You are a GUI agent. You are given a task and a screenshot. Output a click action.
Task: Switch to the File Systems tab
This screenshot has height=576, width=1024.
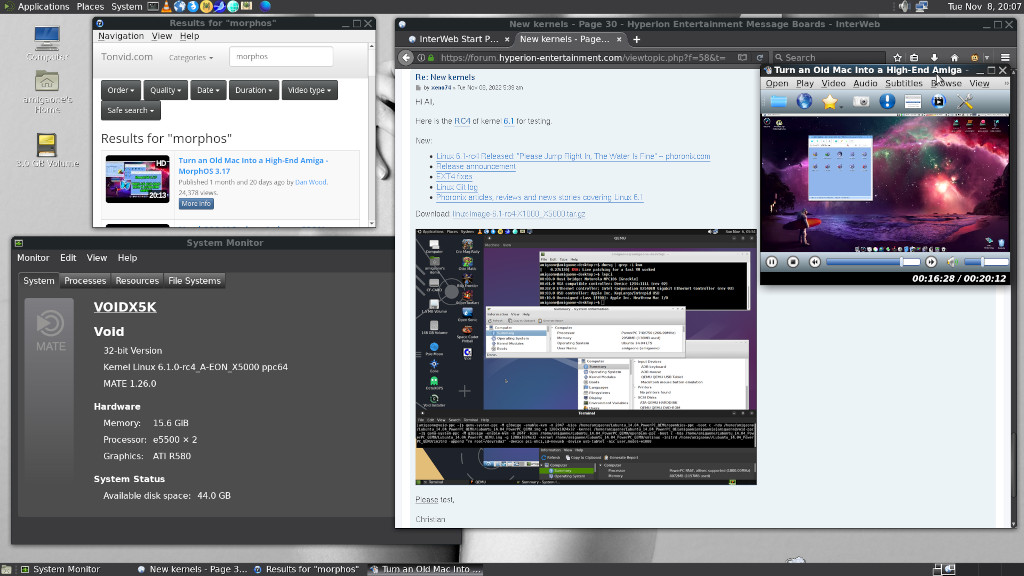click(195, 281)
